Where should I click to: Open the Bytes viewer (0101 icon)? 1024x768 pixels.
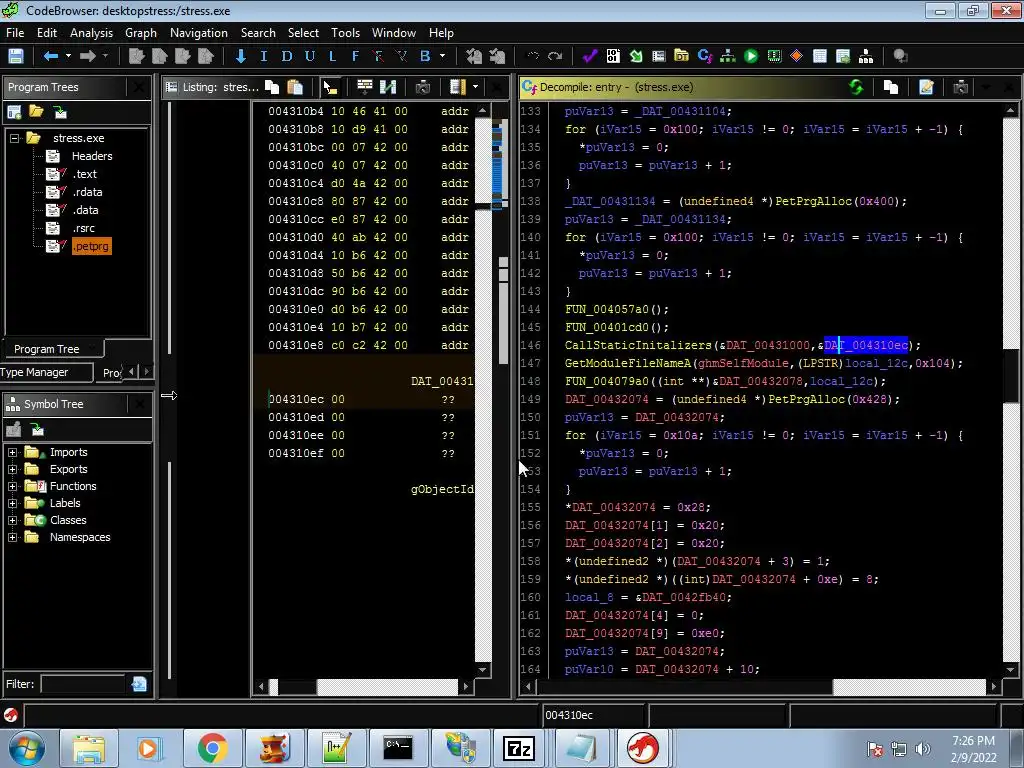(x=613, y=56)
